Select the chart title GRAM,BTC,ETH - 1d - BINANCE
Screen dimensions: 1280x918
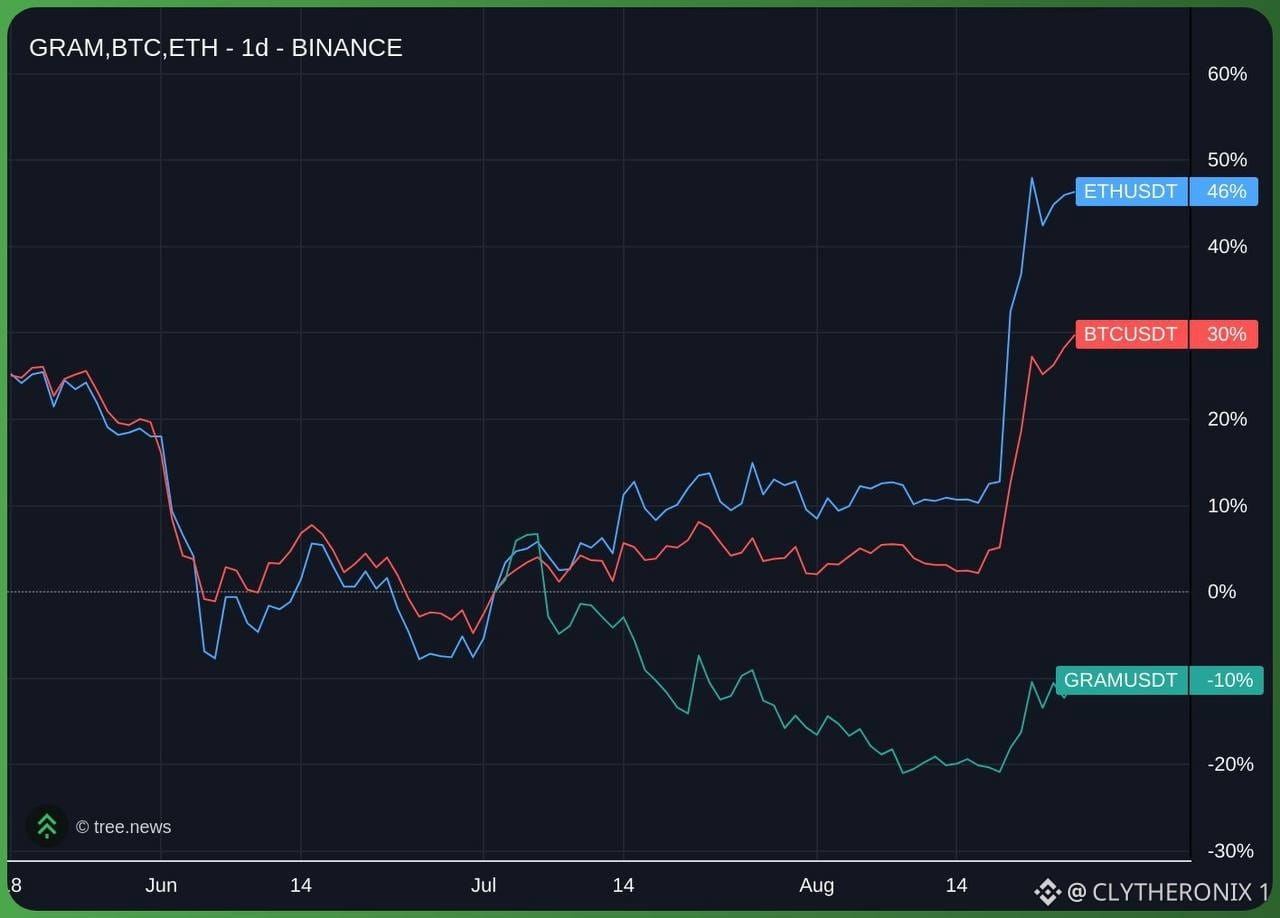coord(216,47)
